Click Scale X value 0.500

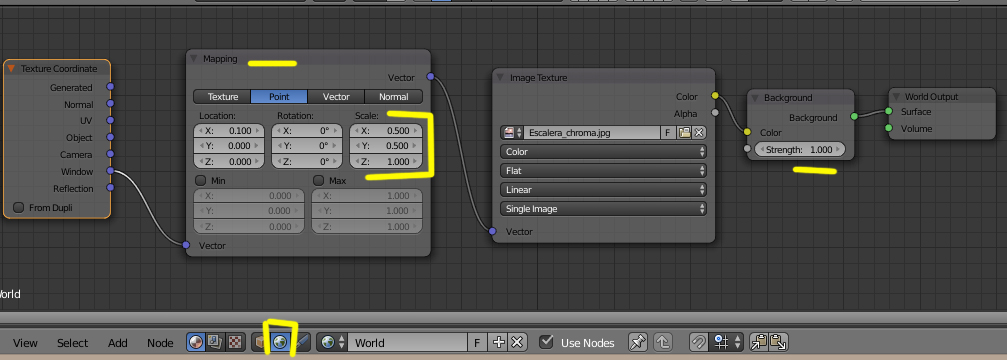(x=386, y=130)
